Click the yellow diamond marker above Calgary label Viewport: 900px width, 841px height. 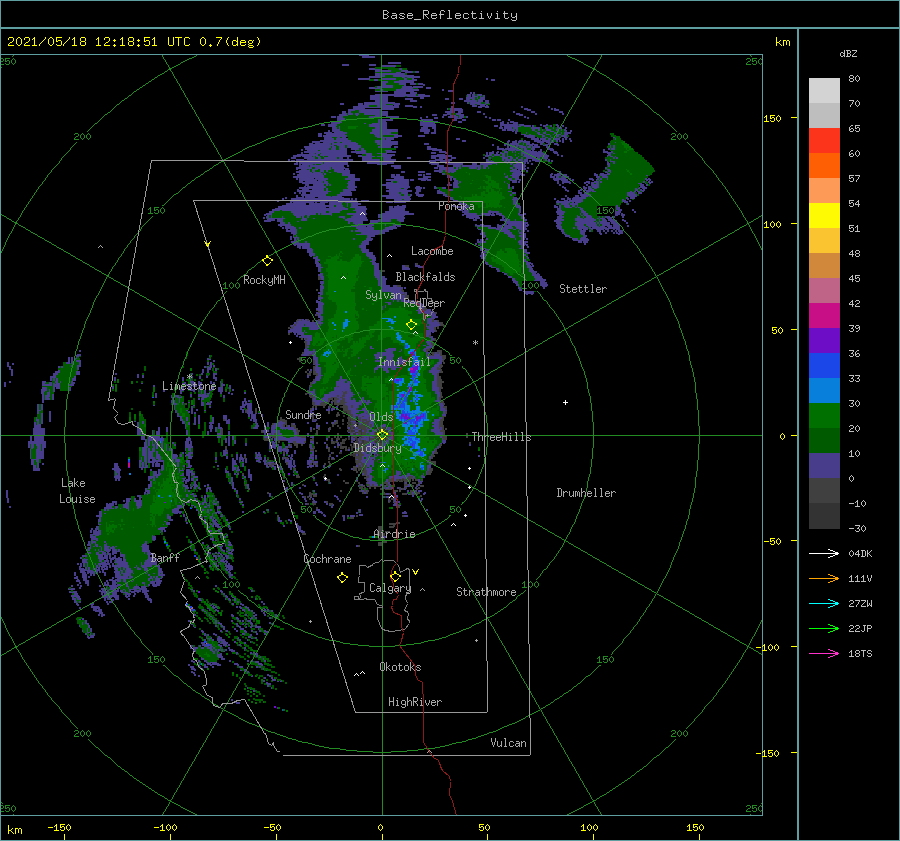click(395, 576)
